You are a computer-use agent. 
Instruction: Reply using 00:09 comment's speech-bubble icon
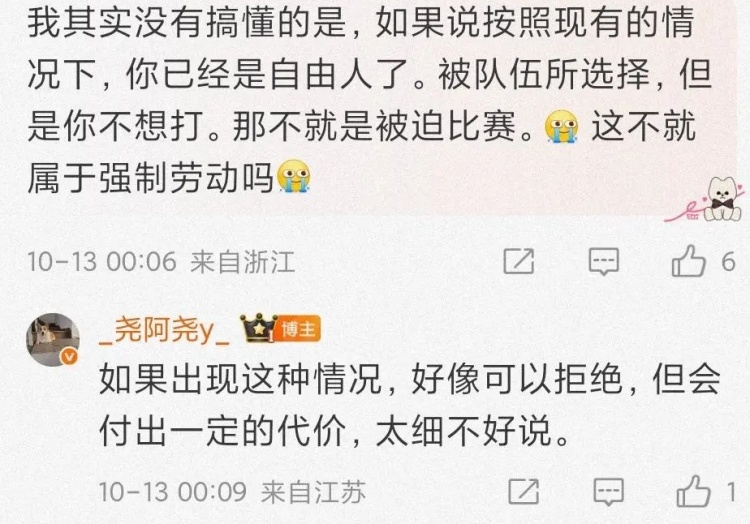pyautogui.click(x=608, y=491)
